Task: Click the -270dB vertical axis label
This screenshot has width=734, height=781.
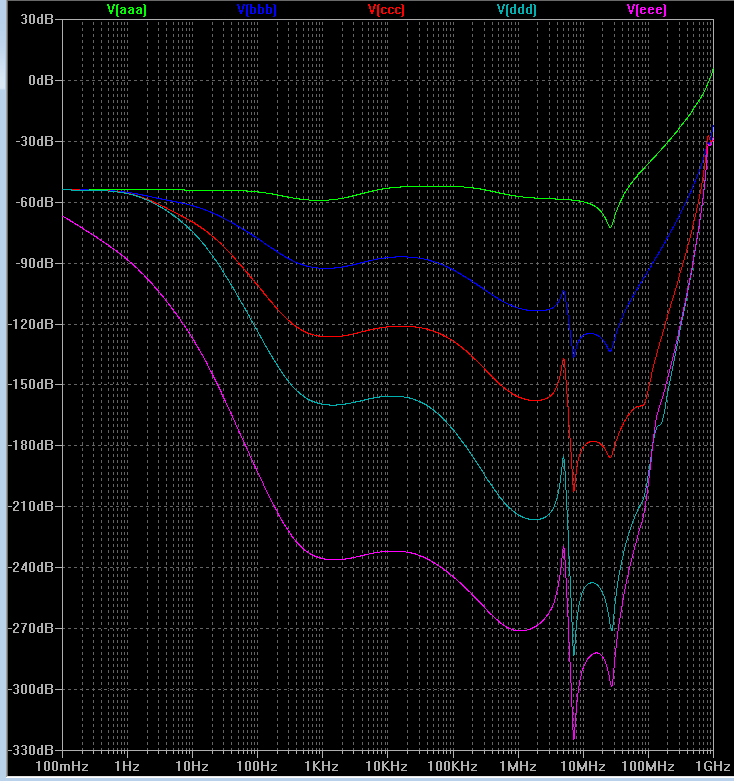Action: (31, 628)
